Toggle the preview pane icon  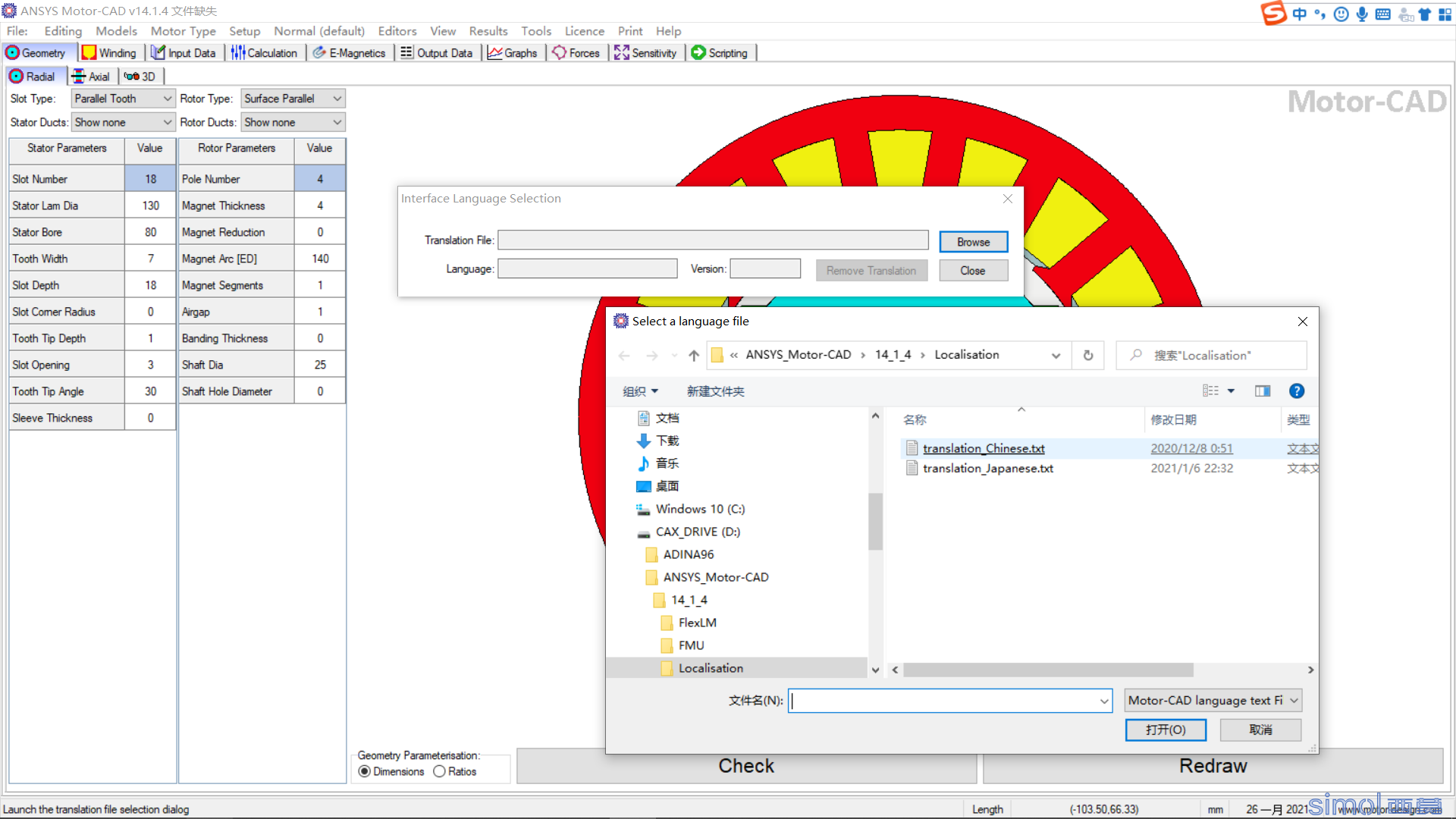pos(1263,391)
